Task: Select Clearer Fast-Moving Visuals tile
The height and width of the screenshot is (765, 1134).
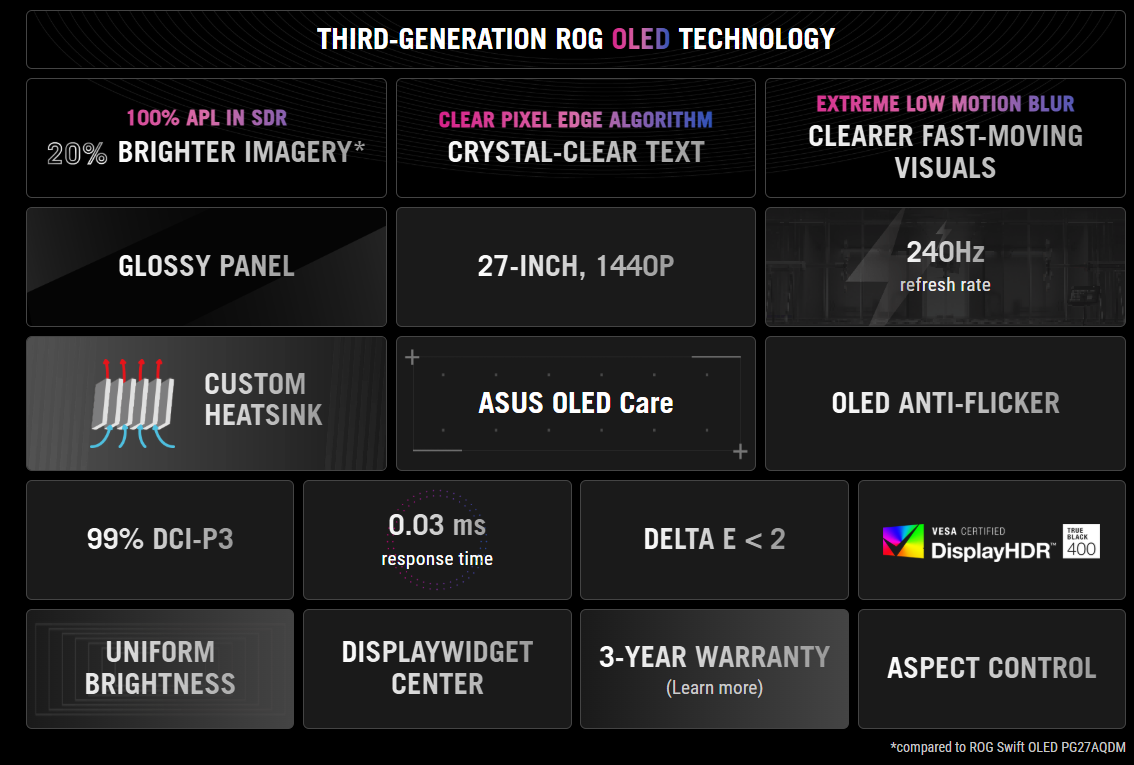Action: pos(945,138)
